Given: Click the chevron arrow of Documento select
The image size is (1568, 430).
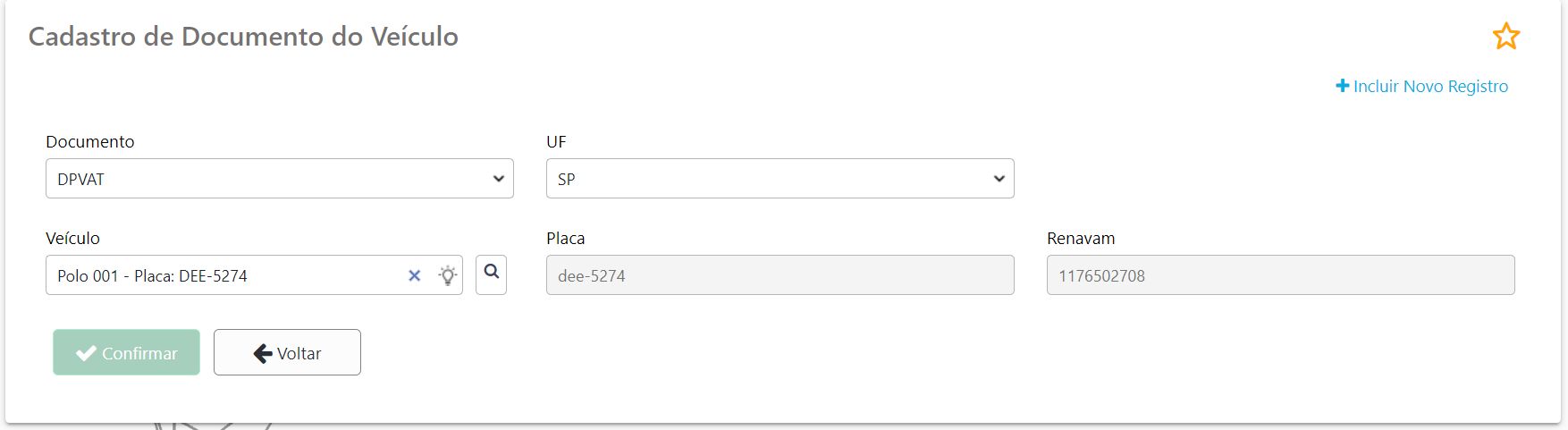Looking at the screenshot, I should (x=498, y=179).
